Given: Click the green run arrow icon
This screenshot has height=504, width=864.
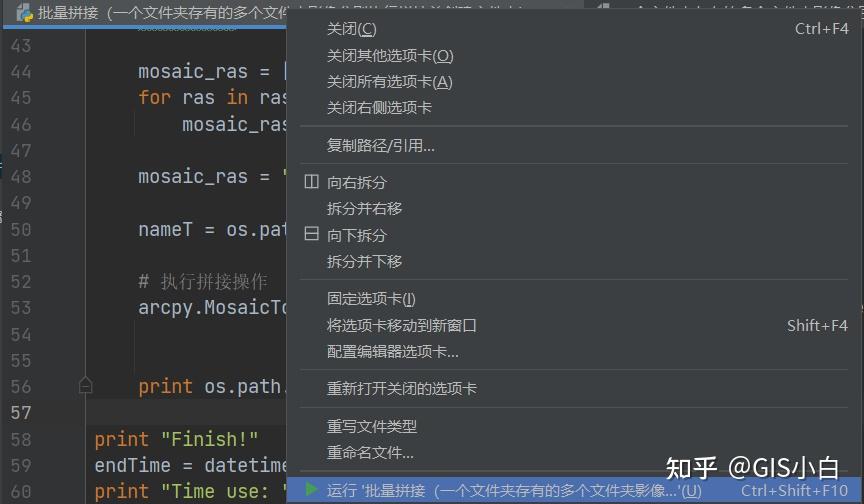Looking at the screenshot, I should coord(311,489).
